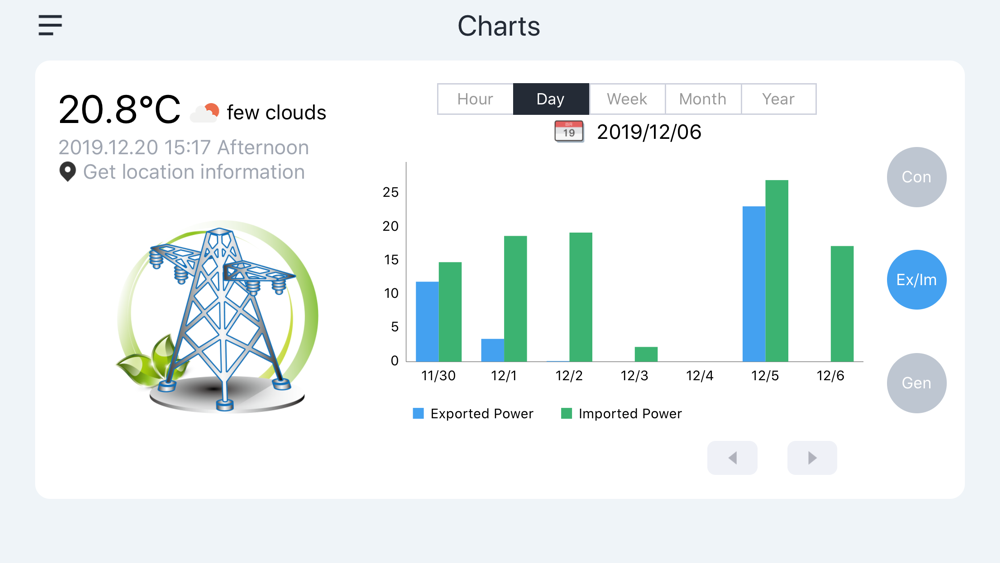
Task: Click the power grid tower illustration
Action: (x=218, y=315)
